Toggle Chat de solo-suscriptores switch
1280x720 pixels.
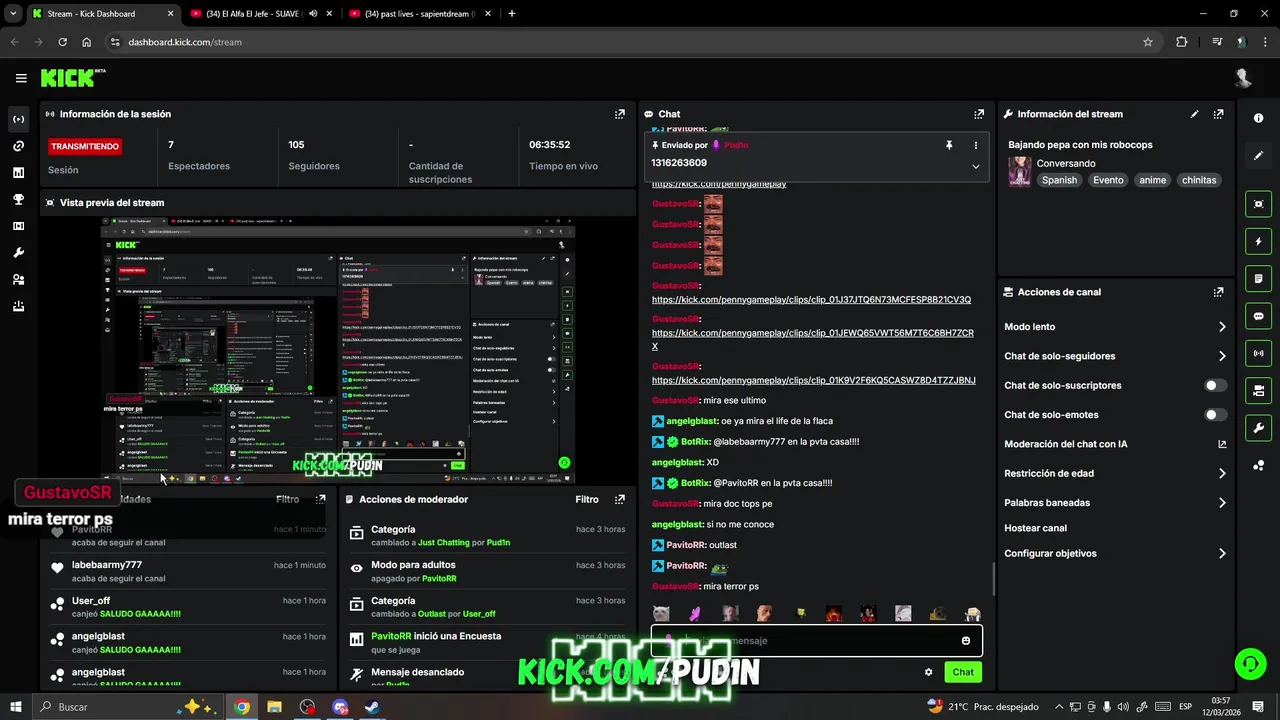pyautogui.click(x=1216, y=385)
